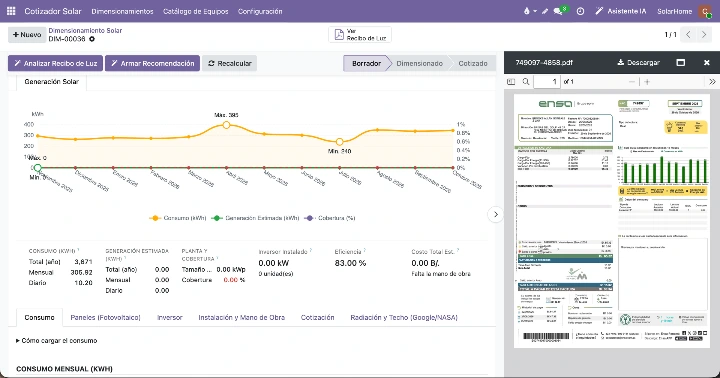This screenshot has height=378, width=720.
Task: Click the Recalcular button
Action: click(230, 63)
